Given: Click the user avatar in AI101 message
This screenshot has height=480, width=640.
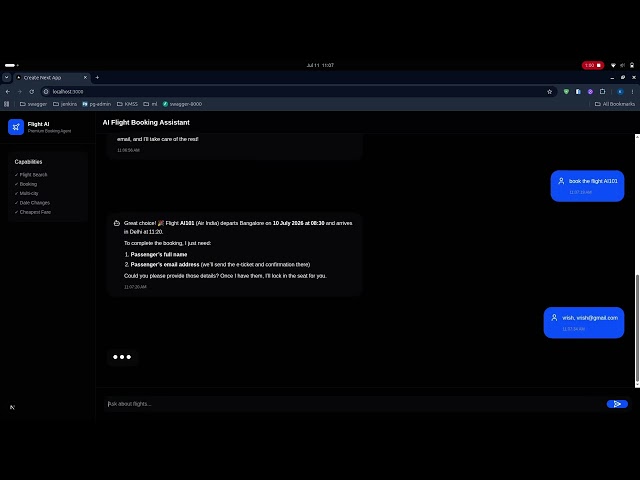Looking at the screenshot, I should pos(561,181).
